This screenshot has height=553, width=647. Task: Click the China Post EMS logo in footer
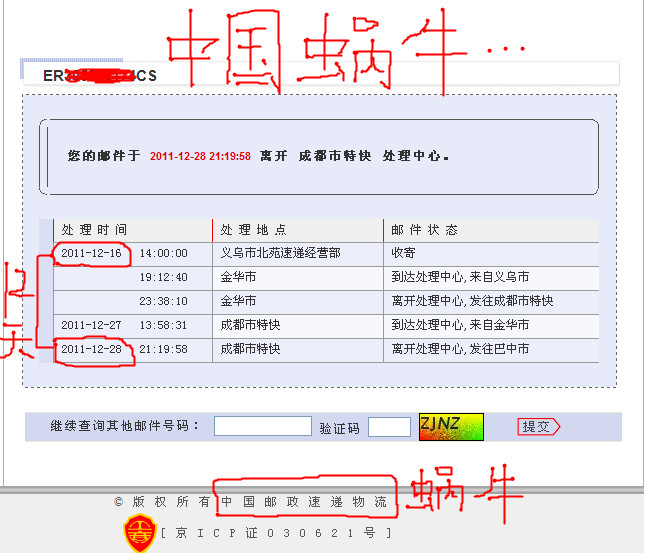(138, 535)
